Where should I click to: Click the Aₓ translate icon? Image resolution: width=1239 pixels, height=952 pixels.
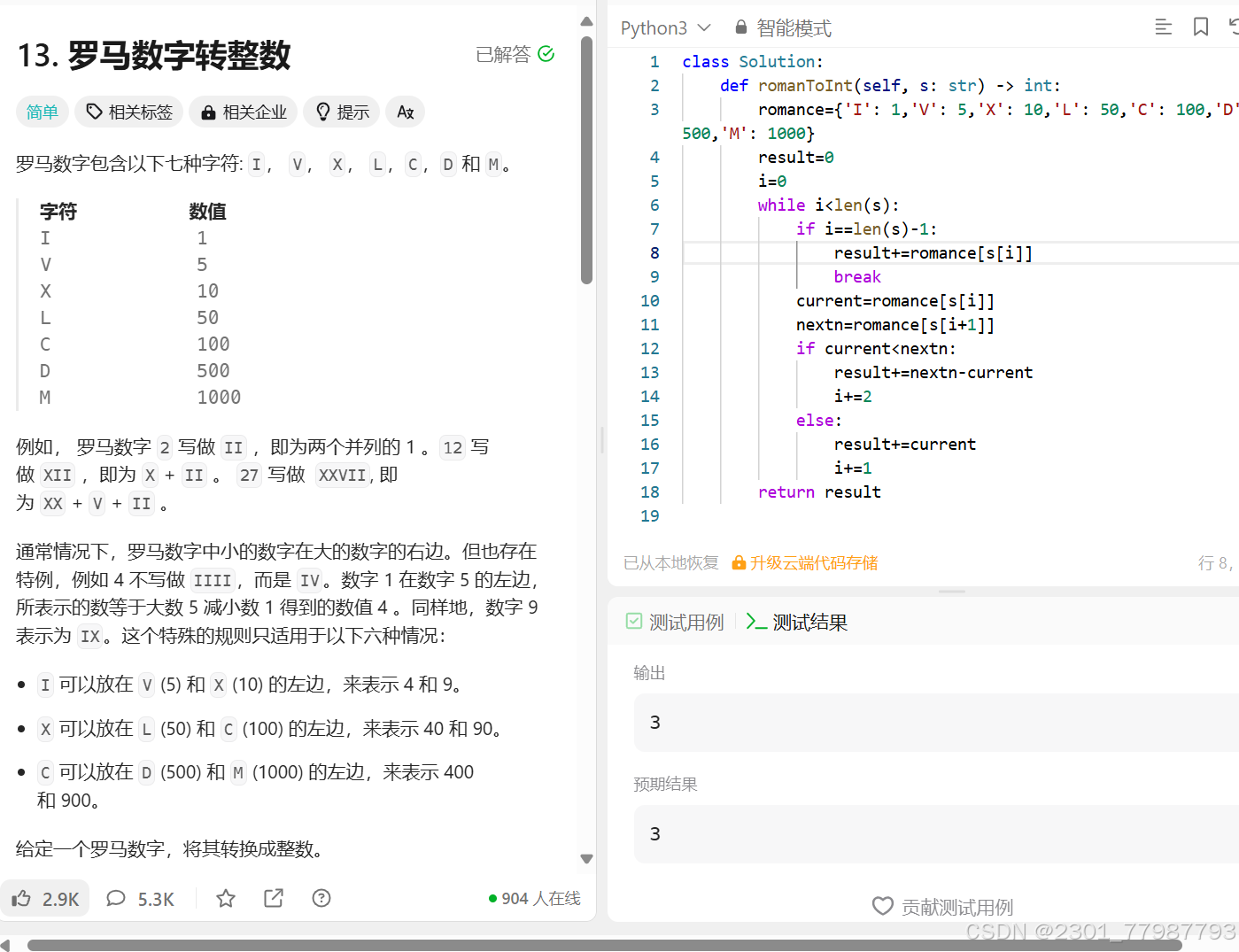click(405, 112)
